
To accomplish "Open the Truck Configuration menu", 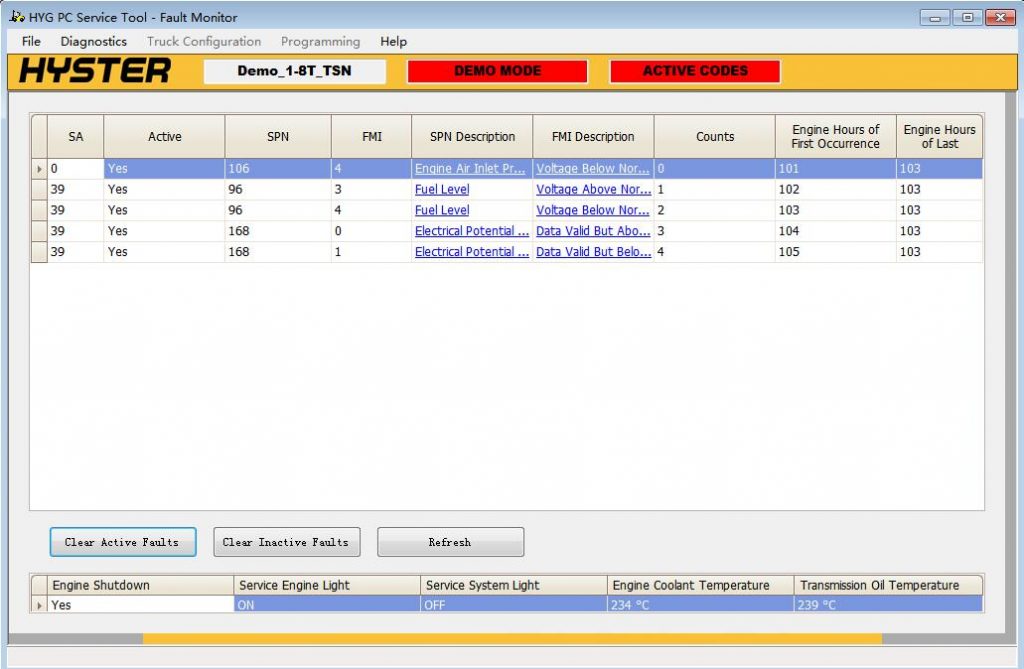I will point(204,41).
